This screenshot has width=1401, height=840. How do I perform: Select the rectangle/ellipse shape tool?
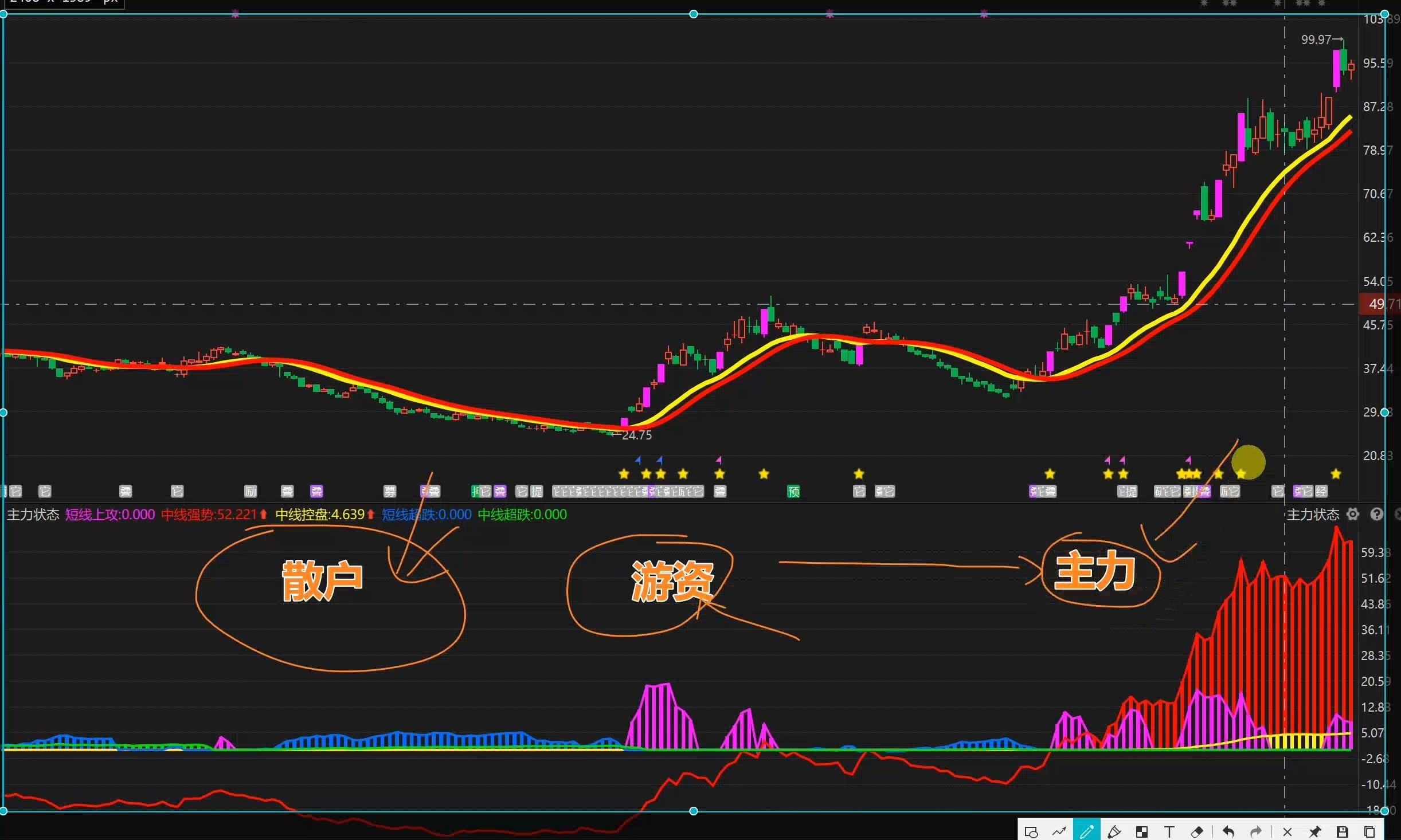coord(1031,832)
